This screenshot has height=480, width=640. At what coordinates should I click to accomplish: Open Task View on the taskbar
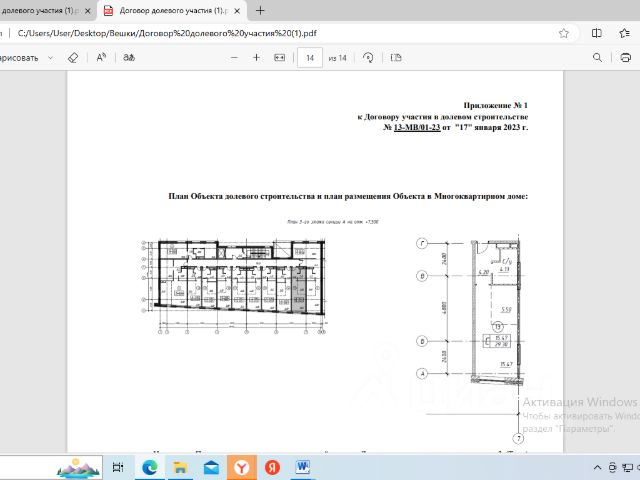point(118,467)
